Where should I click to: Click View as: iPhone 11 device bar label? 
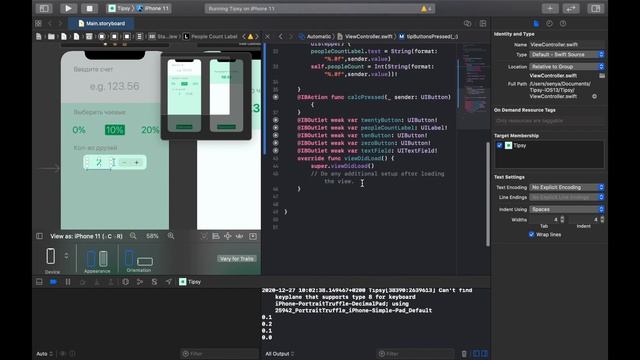point(86,236)
